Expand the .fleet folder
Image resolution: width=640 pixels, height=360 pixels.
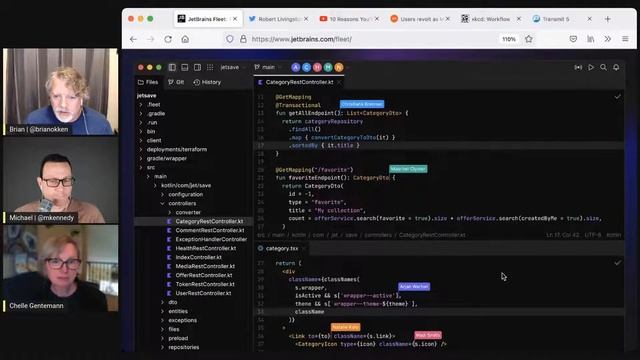tap(141, 104)
